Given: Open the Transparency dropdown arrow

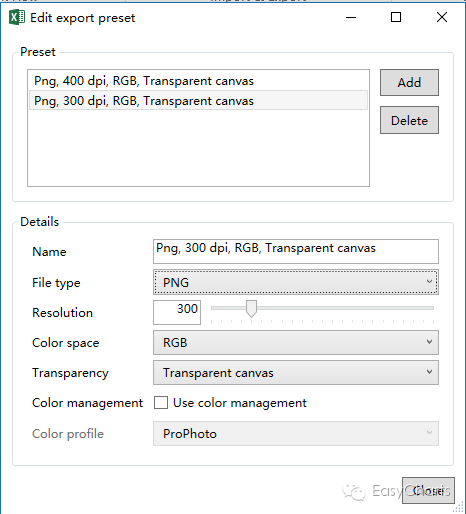Looking at the screenshot, I should pos(429,372).
